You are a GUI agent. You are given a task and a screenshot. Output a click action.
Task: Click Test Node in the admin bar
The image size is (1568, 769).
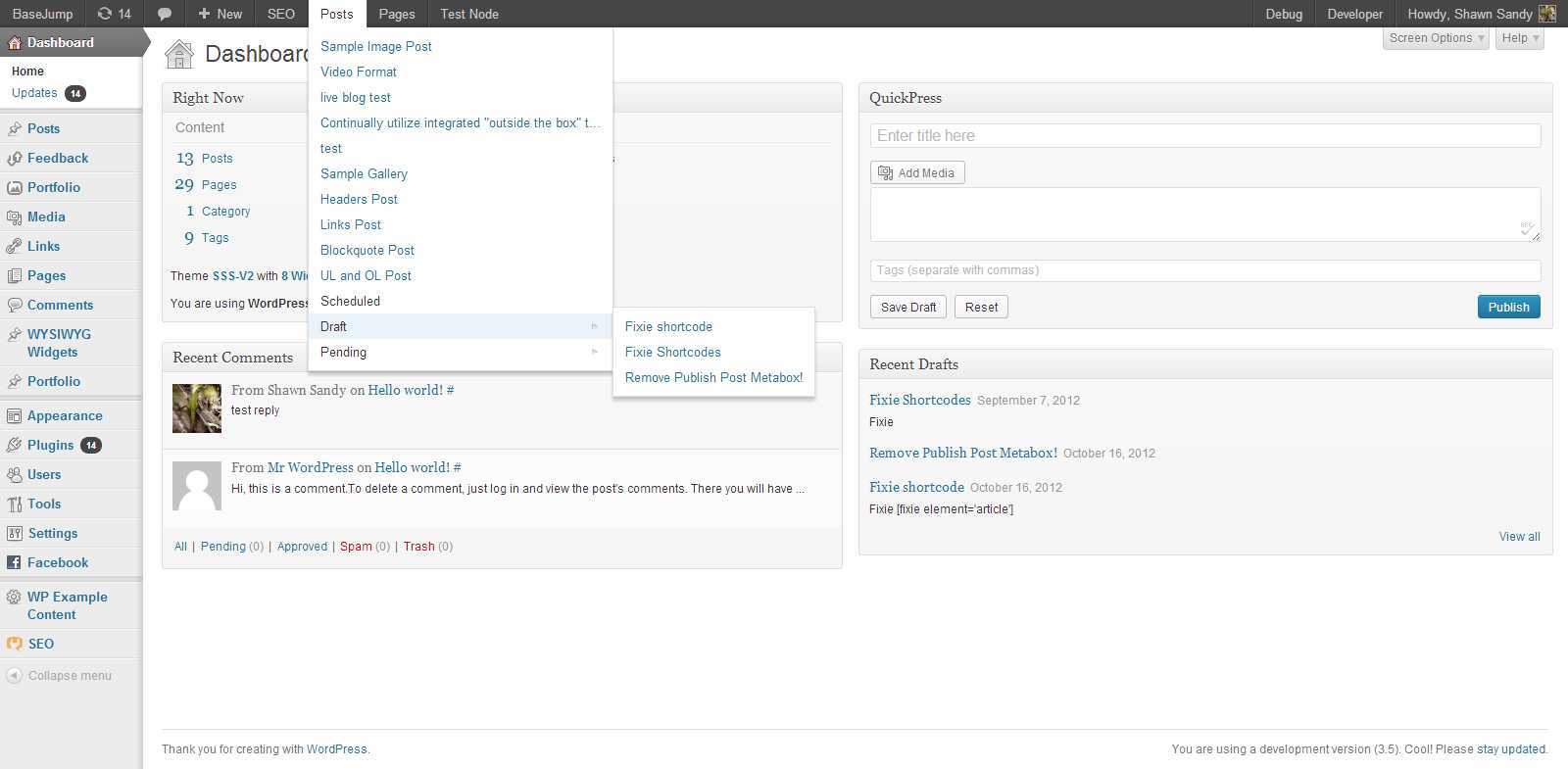point(469,14)
